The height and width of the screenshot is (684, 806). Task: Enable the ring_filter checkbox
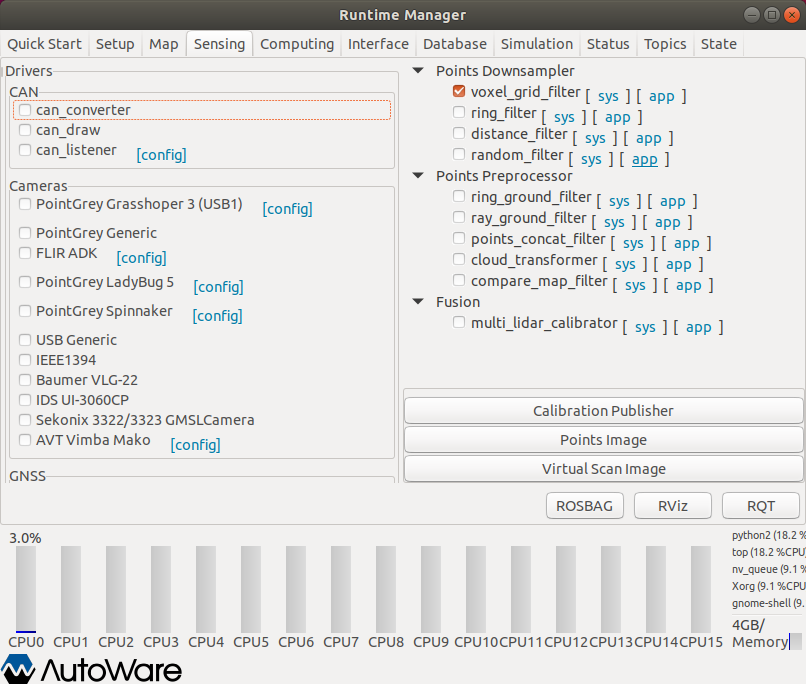point(459,112)
